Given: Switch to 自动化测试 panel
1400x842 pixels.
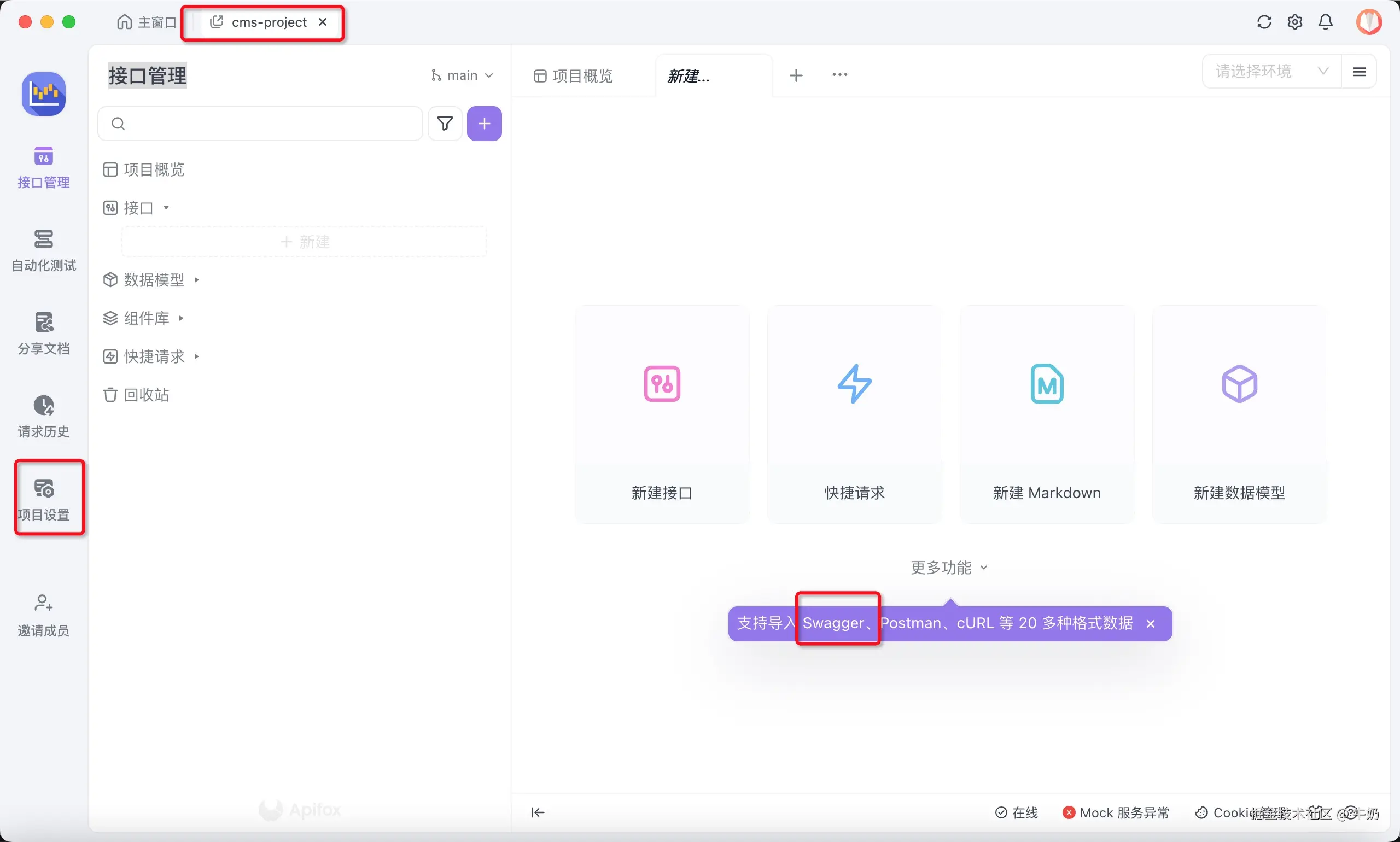Looking at the screenshot, I should pyautogui.click(x=43, y=250).
